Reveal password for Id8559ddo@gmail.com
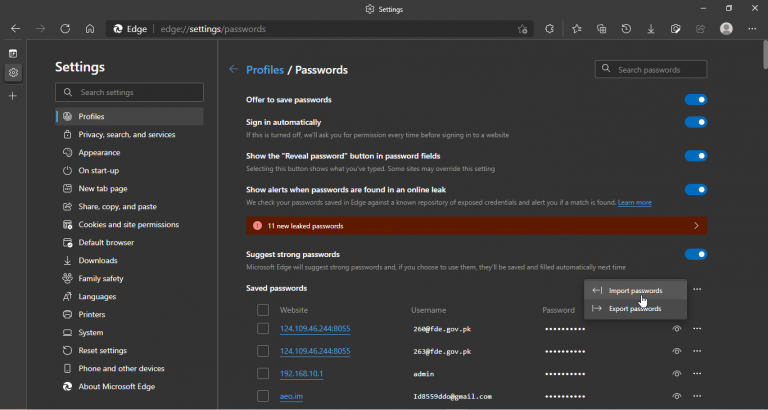The image size is (768, 410). click(677, 396)
